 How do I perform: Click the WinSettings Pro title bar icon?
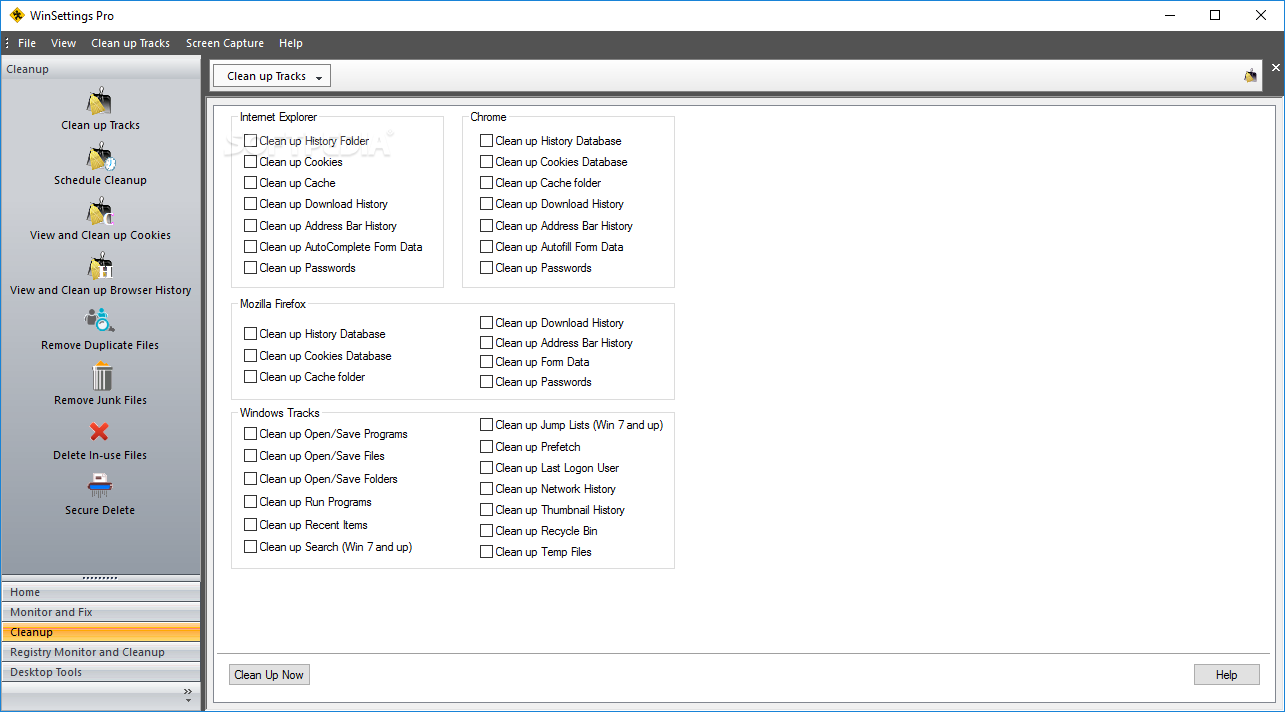pyautogui.click(x=17, y=15)
